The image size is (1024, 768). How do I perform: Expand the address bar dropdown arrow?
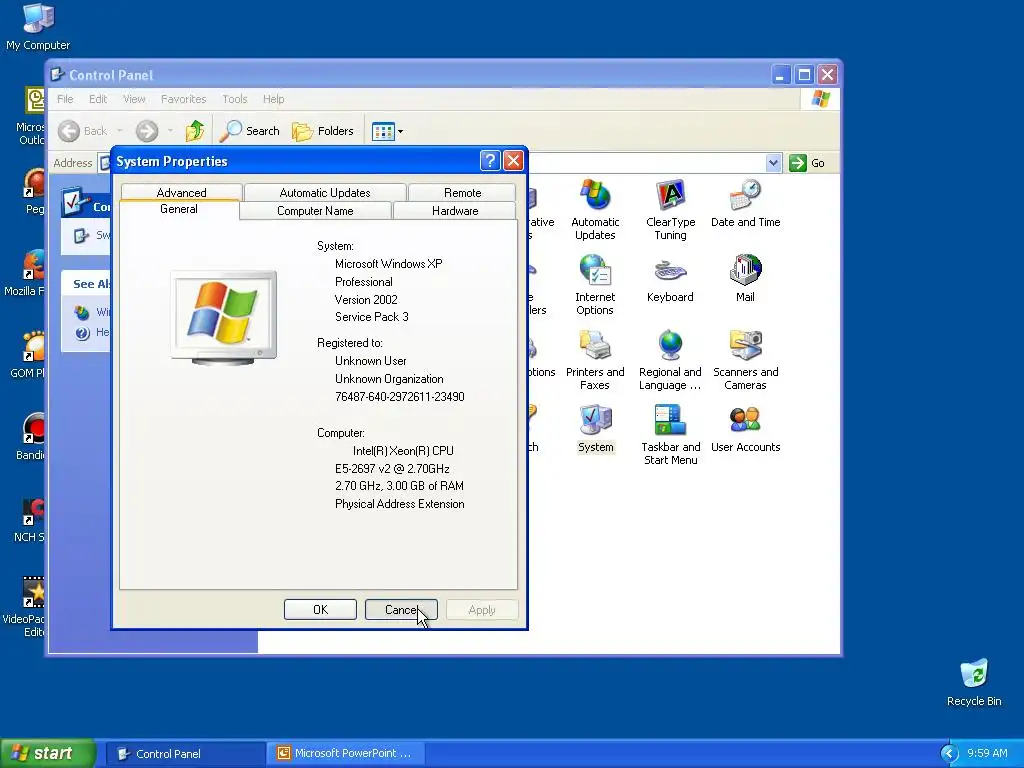pyautogui.click(x=773, y=163)
